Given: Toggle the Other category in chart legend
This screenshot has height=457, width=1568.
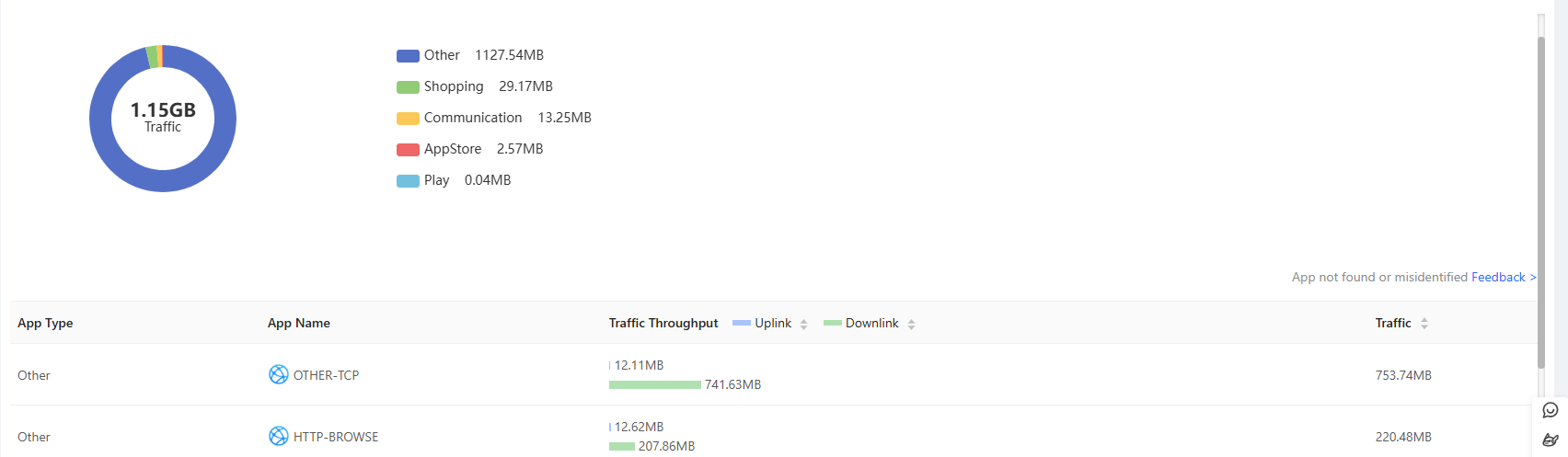Looking at the screenshot, I should (428, 55).
